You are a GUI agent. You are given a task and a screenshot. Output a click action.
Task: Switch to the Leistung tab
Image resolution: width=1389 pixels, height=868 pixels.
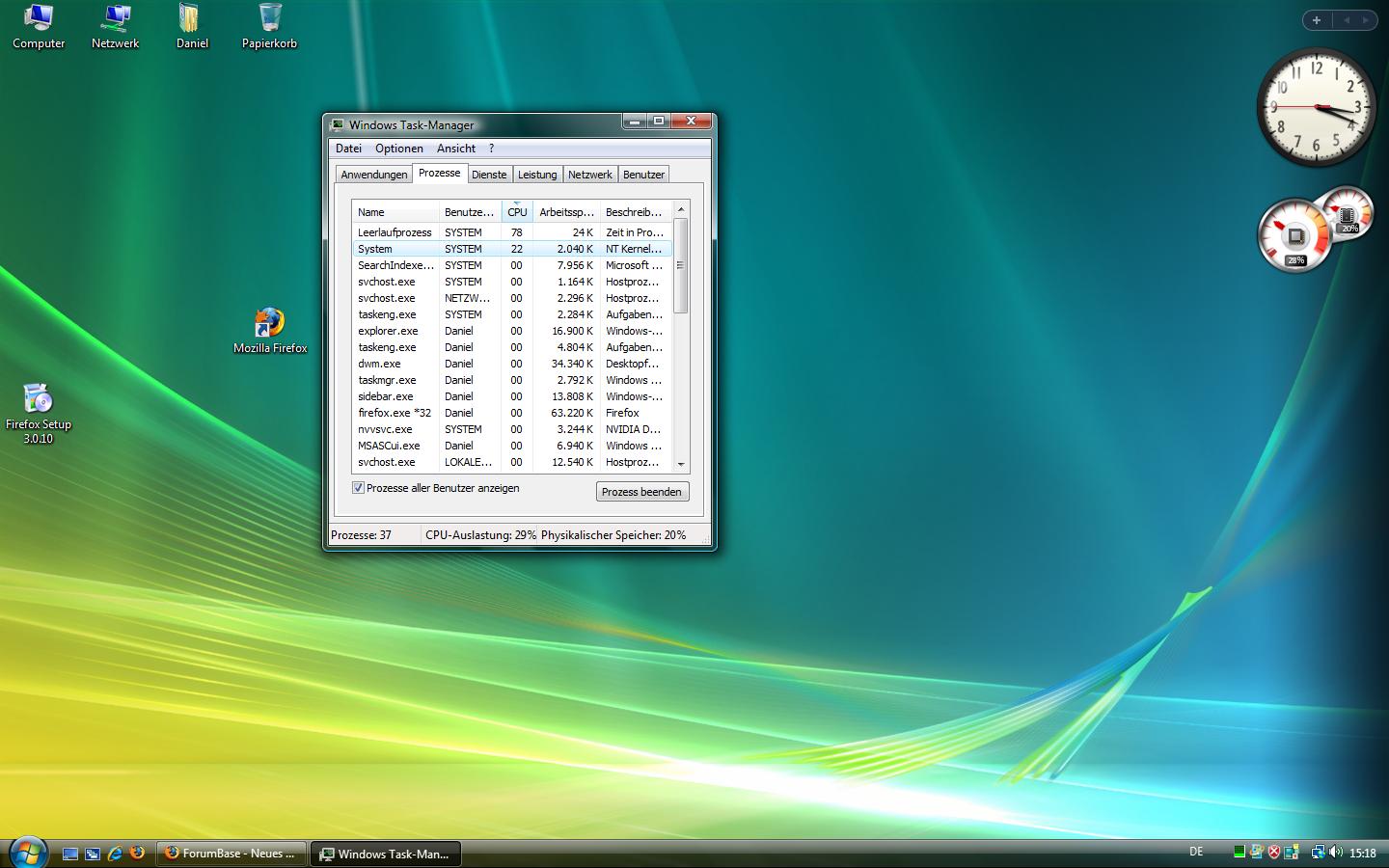537,175
